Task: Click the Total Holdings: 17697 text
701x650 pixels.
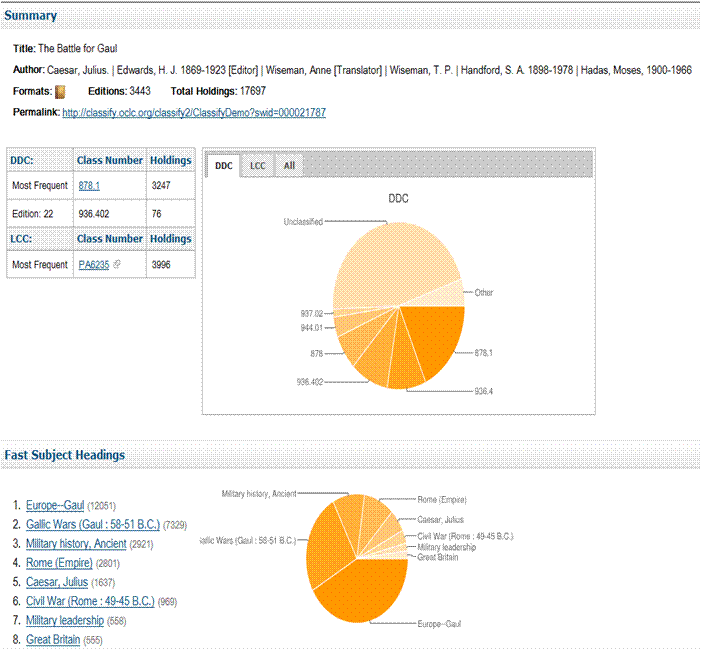Action: (x=218, y=91)
